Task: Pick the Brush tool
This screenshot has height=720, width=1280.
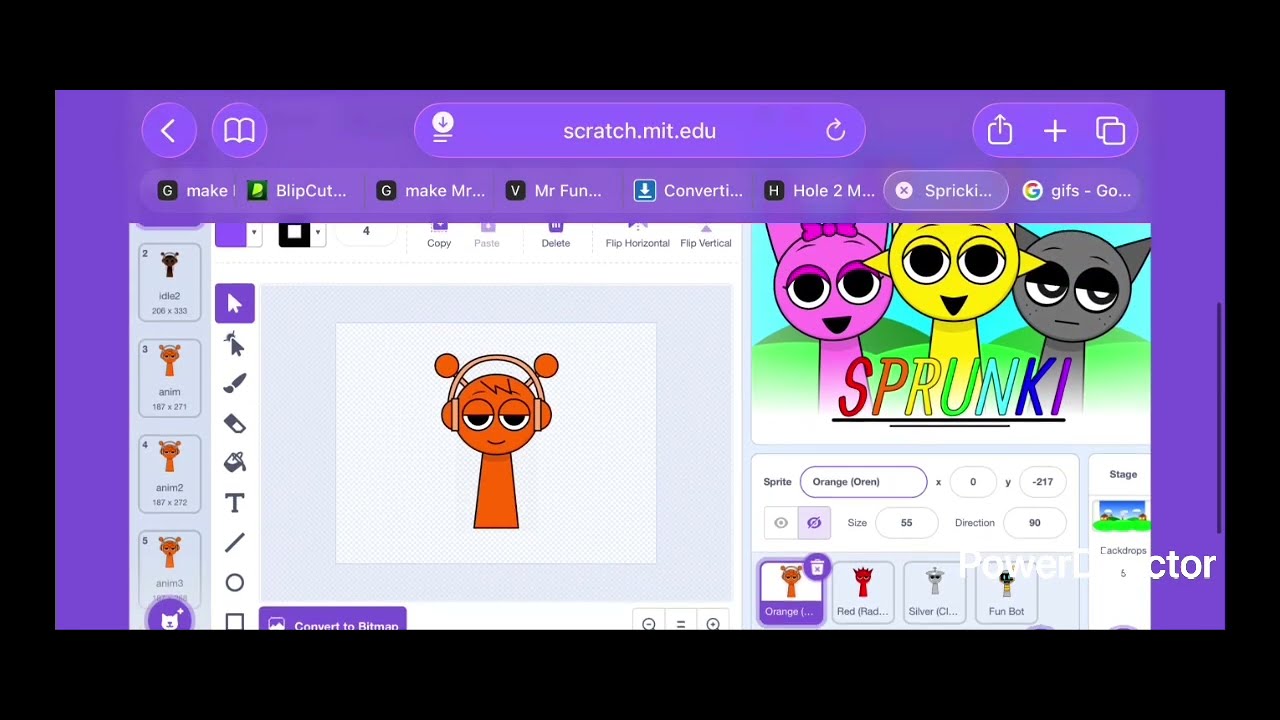Action: (235, 384)
